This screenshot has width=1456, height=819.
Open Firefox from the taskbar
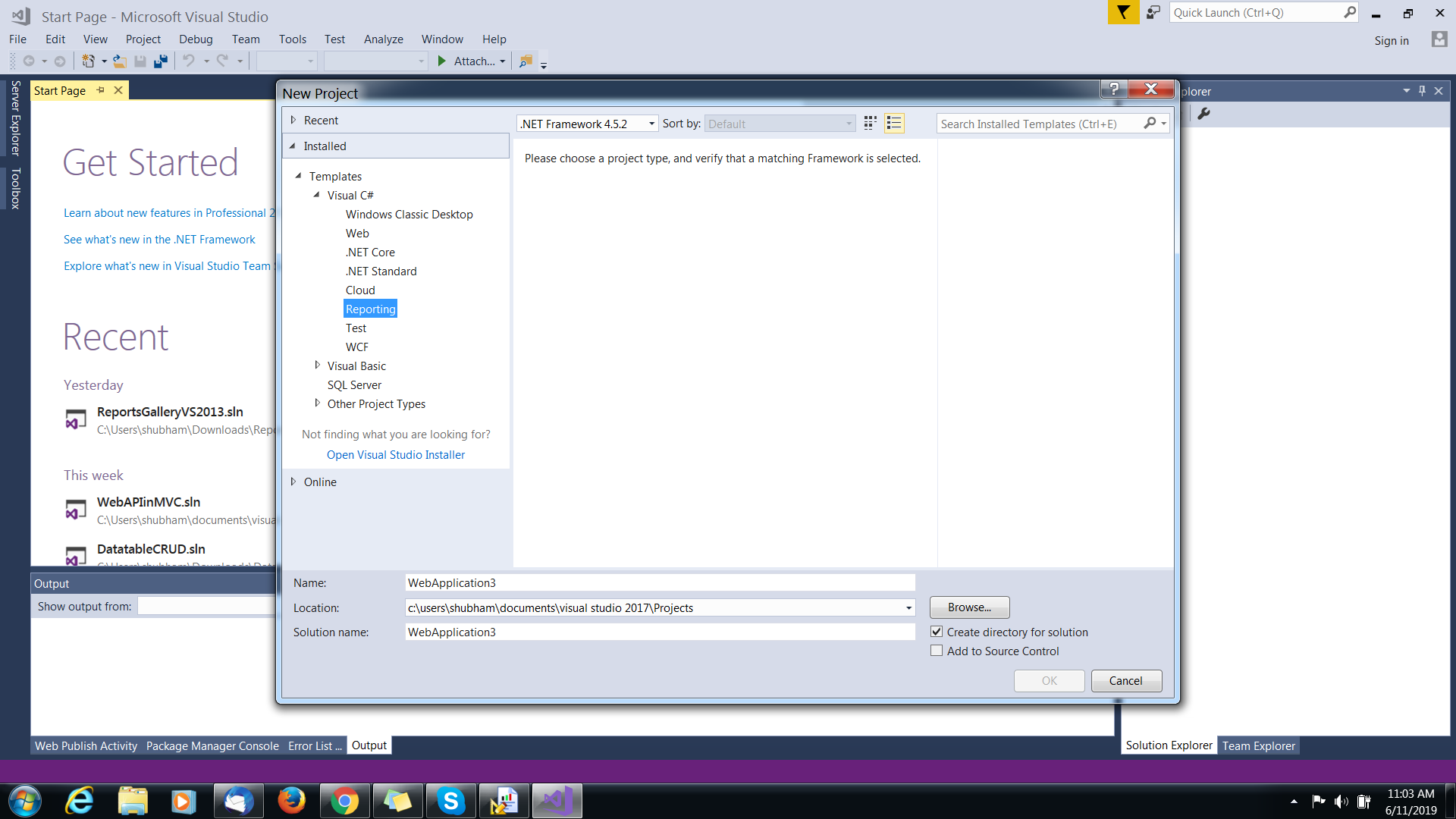[291, 801]
